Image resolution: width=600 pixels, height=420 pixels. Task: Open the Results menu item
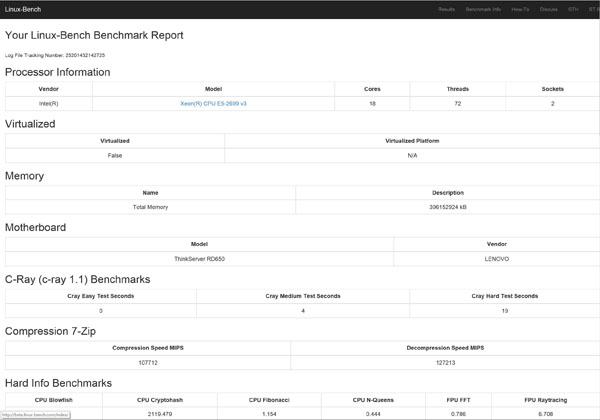(x=446, y=9)
